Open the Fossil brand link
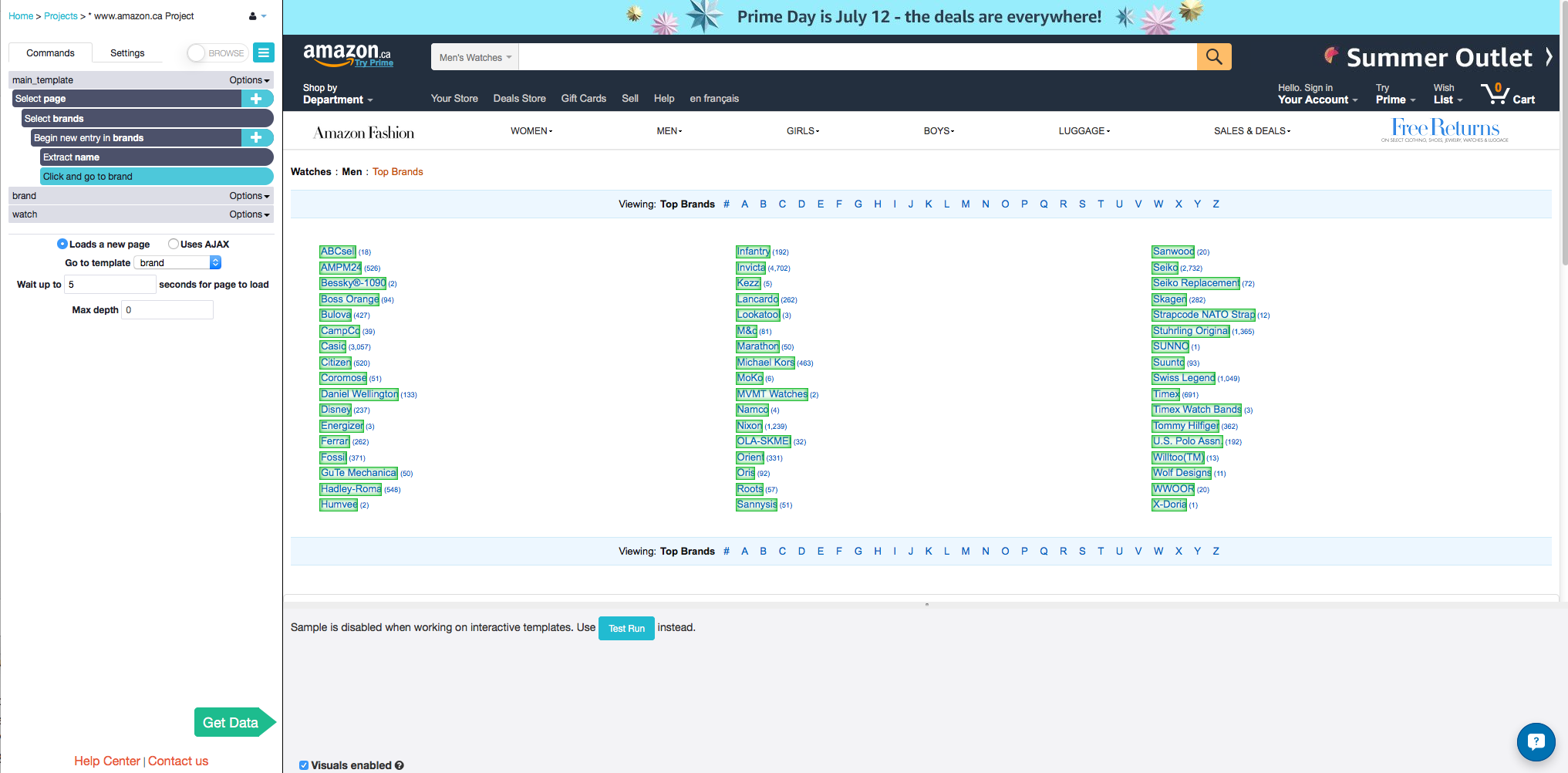 tap(333, 457)
